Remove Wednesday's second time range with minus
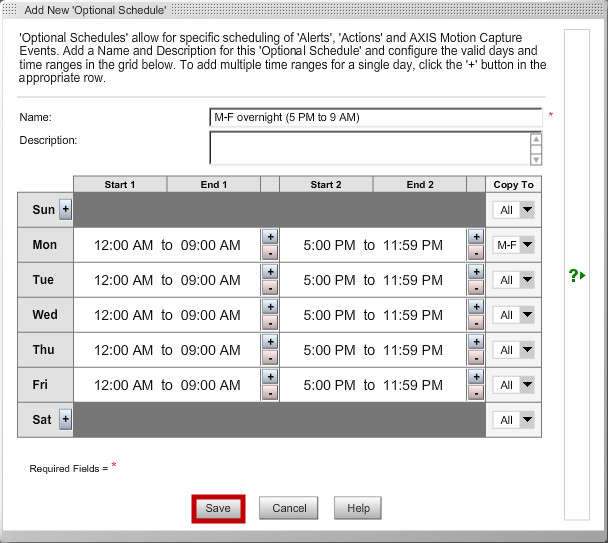Screen dimensions: 608x543 pyautogui.click(x=475, y=323)
